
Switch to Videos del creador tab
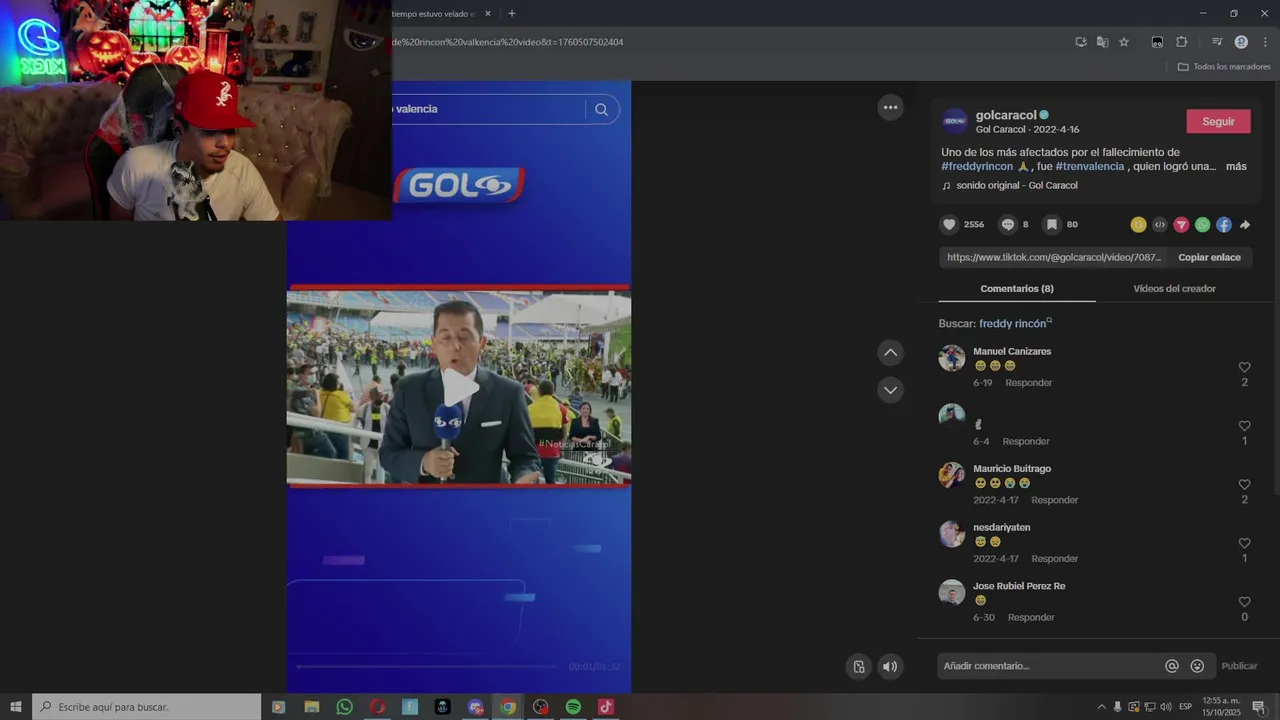pyautogui.click(x=1174, y=288)
